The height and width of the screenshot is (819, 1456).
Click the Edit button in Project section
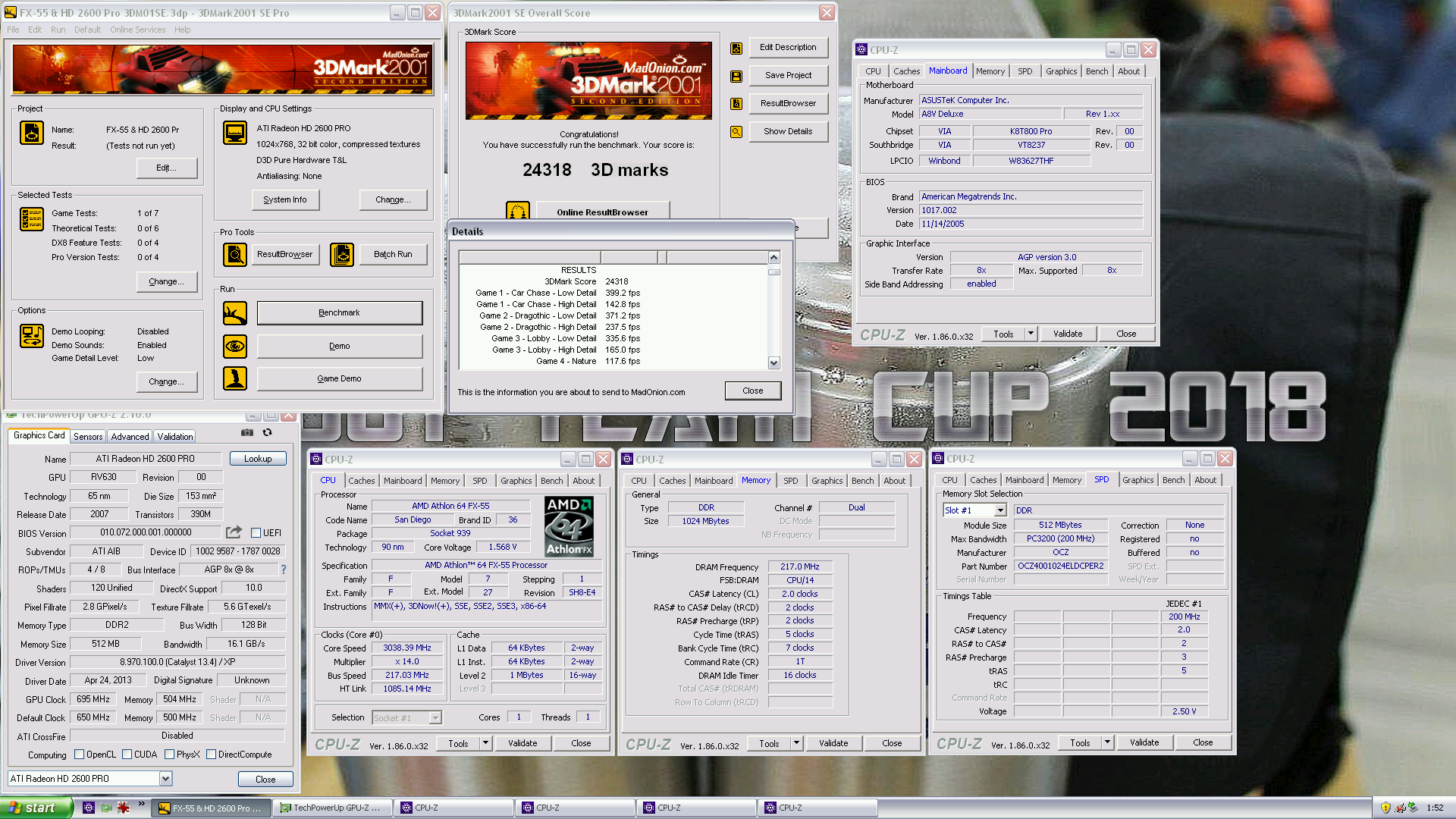tap(167, 168)
